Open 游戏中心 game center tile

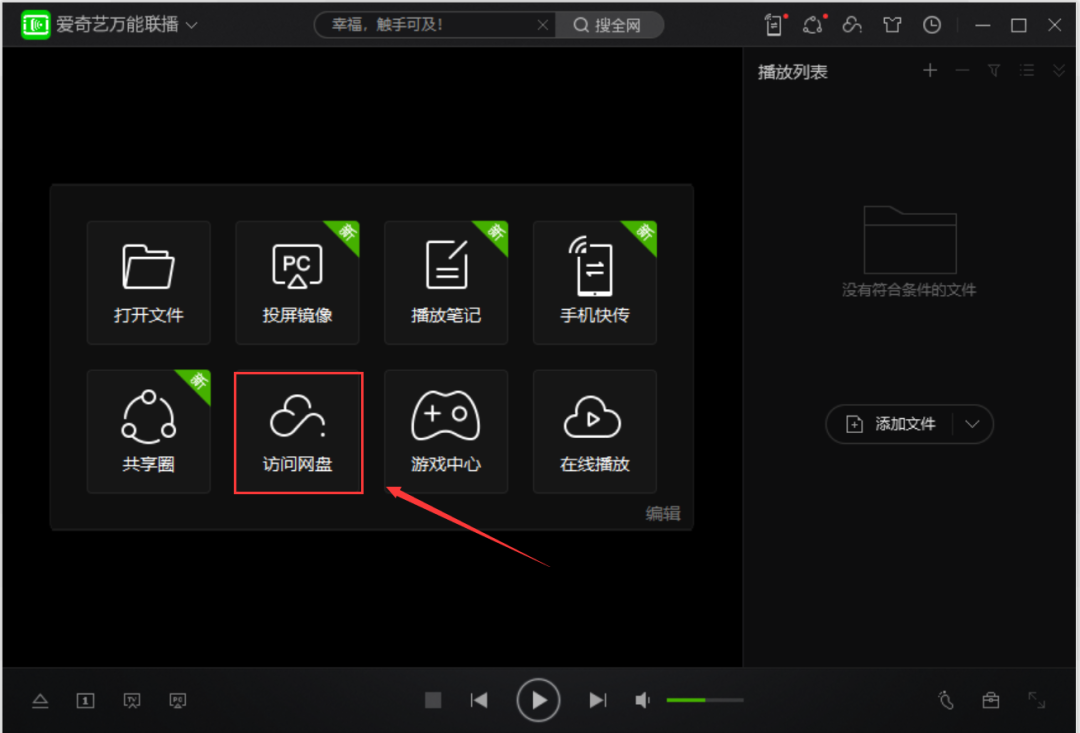tap(446, 431)
